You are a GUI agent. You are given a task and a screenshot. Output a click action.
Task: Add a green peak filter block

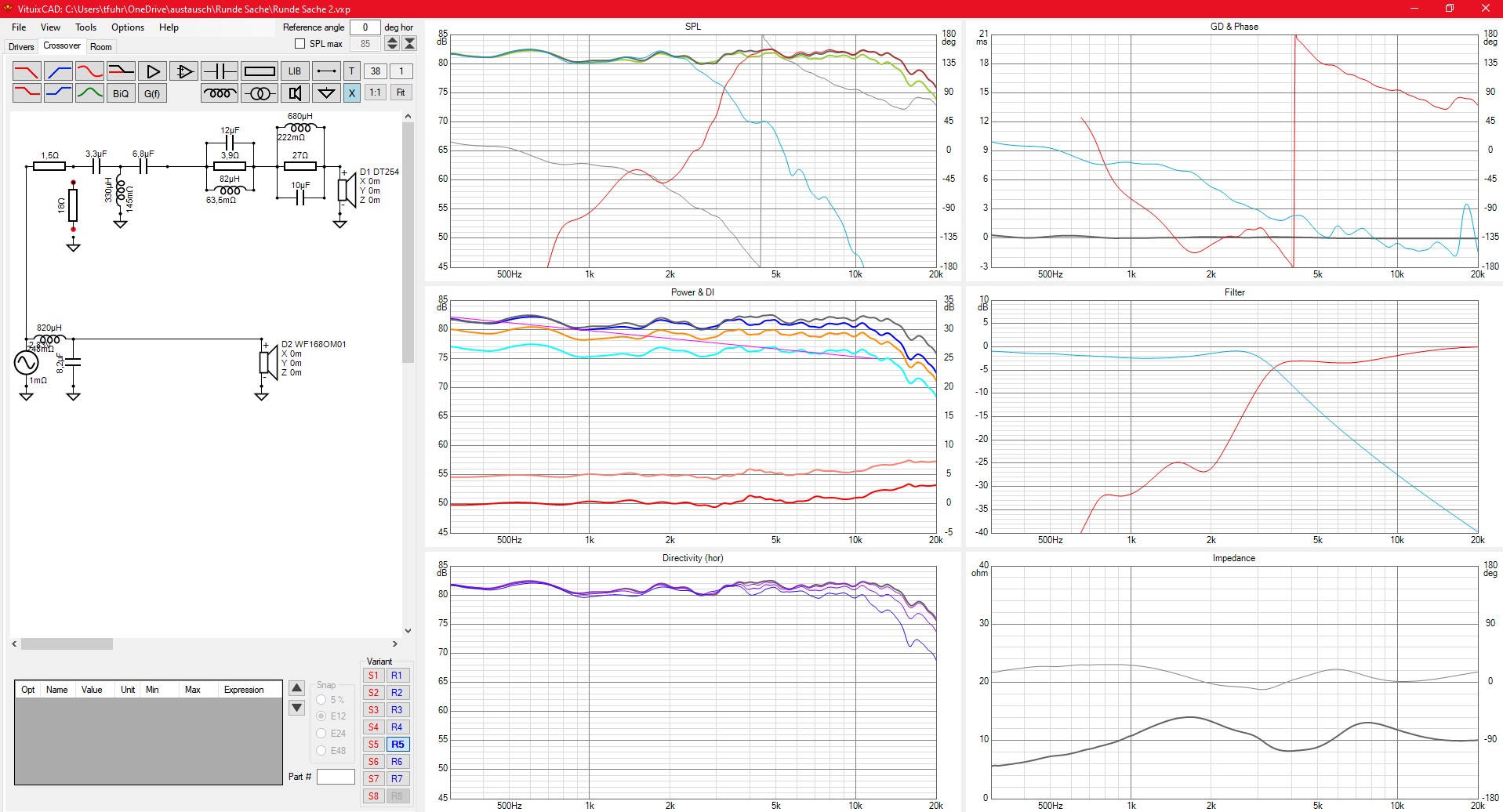click(89, 93)
